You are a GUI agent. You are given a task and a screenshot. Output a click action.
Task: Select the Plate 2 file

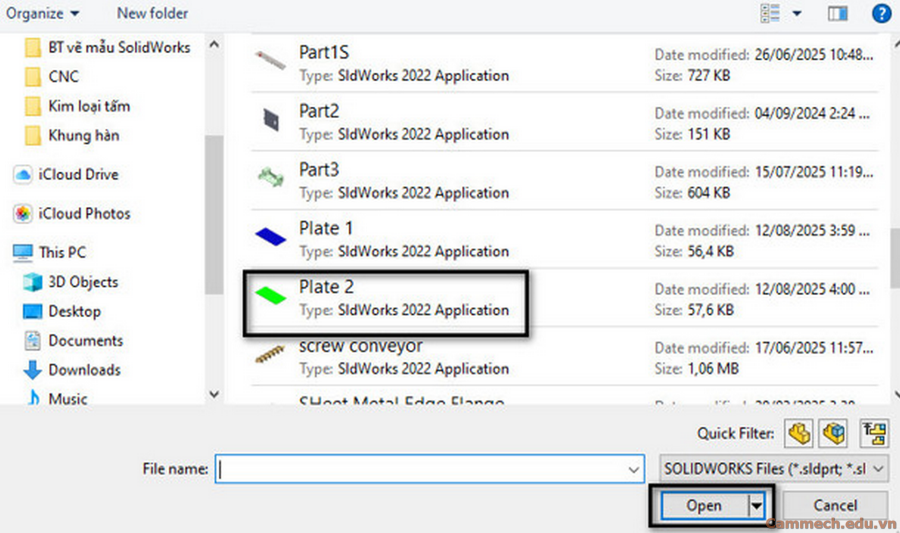(x=565, y=298)
